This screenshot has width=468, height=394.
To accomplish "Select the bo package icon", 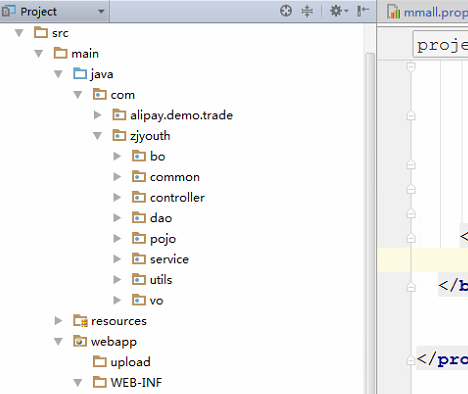I will 139,156.
